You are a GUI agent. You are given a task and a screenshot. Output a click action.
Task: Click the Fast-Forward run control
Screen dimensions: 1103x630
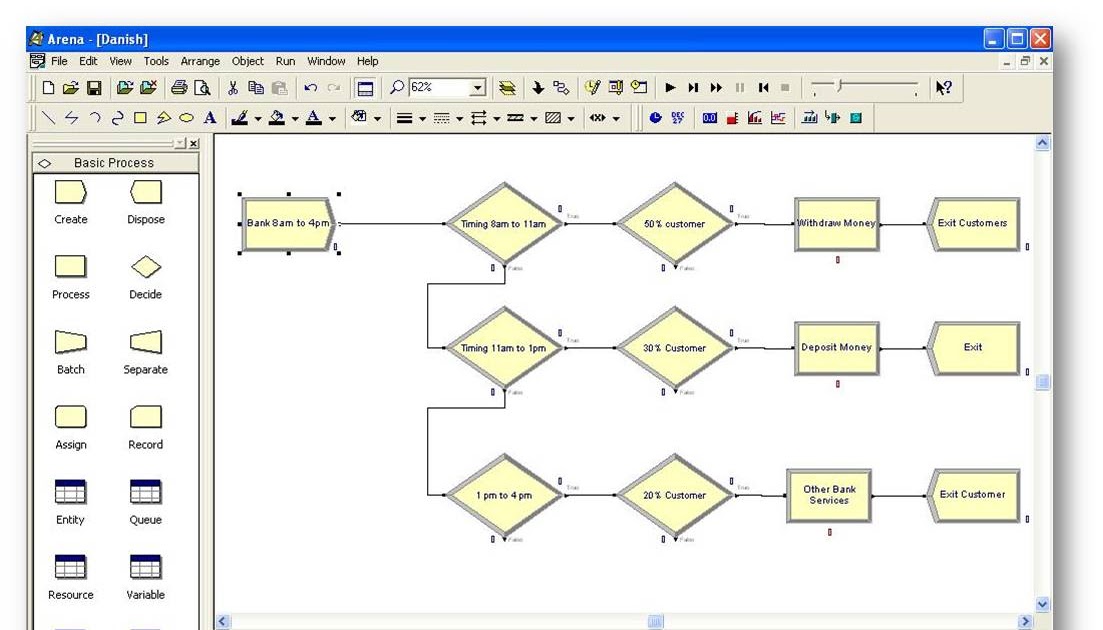point(716,87)
